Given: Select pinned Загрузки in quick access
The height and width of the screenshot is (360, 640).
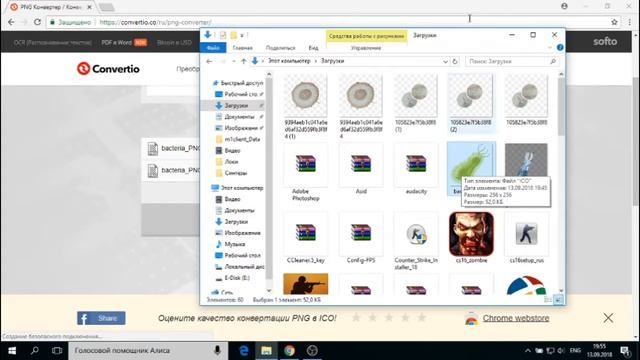Looking at the screenshot, I should (233, 105).
